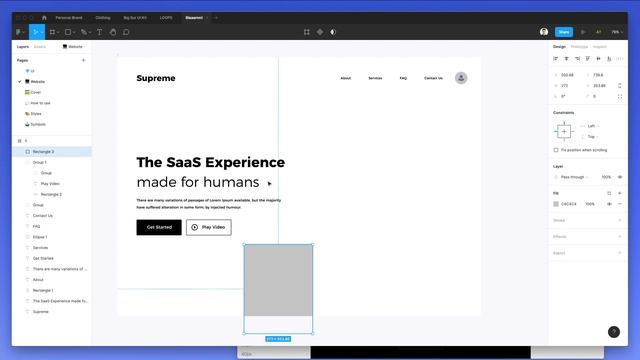Image resolution: width=640 pixels, height=360 pixels.
Task: Click Align top icon
Action: pos(588,59)
